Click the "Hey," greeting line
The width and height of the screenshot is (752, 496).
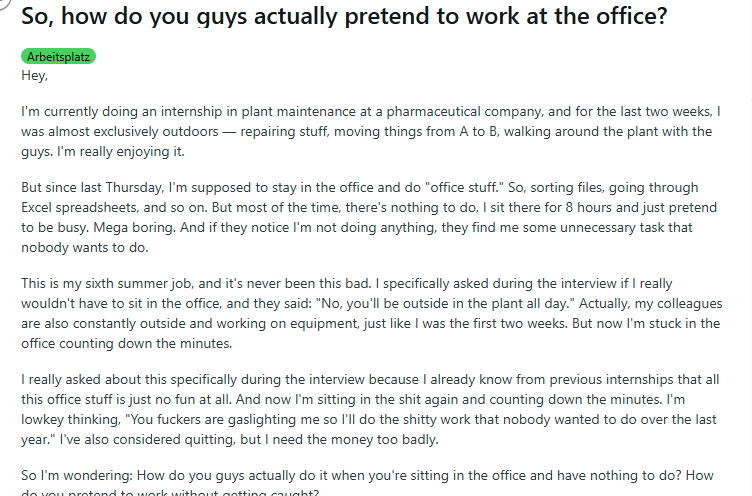pyautogui.click(x=34, y=75)
